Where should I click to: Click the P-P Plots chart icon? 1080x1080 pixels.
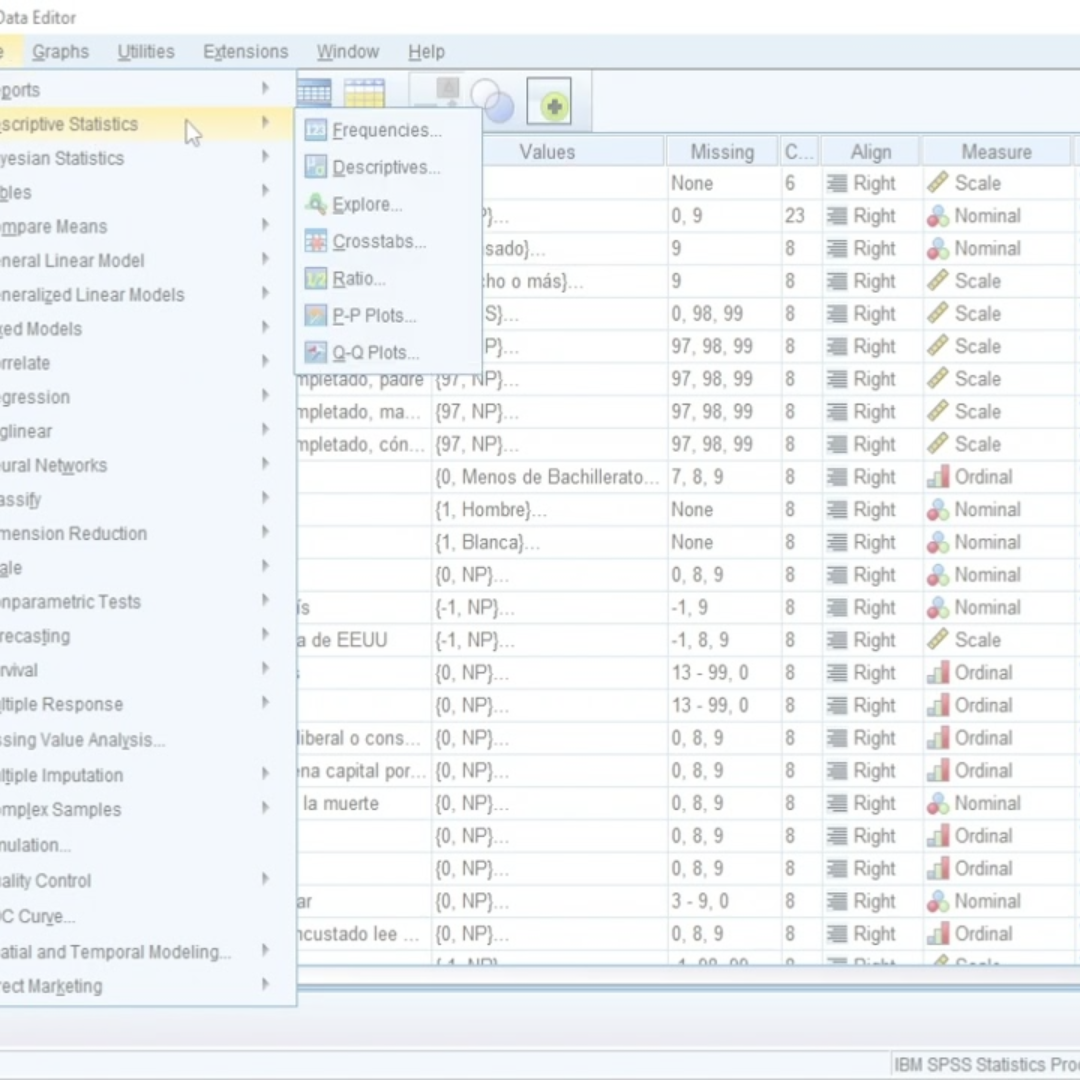316,316
